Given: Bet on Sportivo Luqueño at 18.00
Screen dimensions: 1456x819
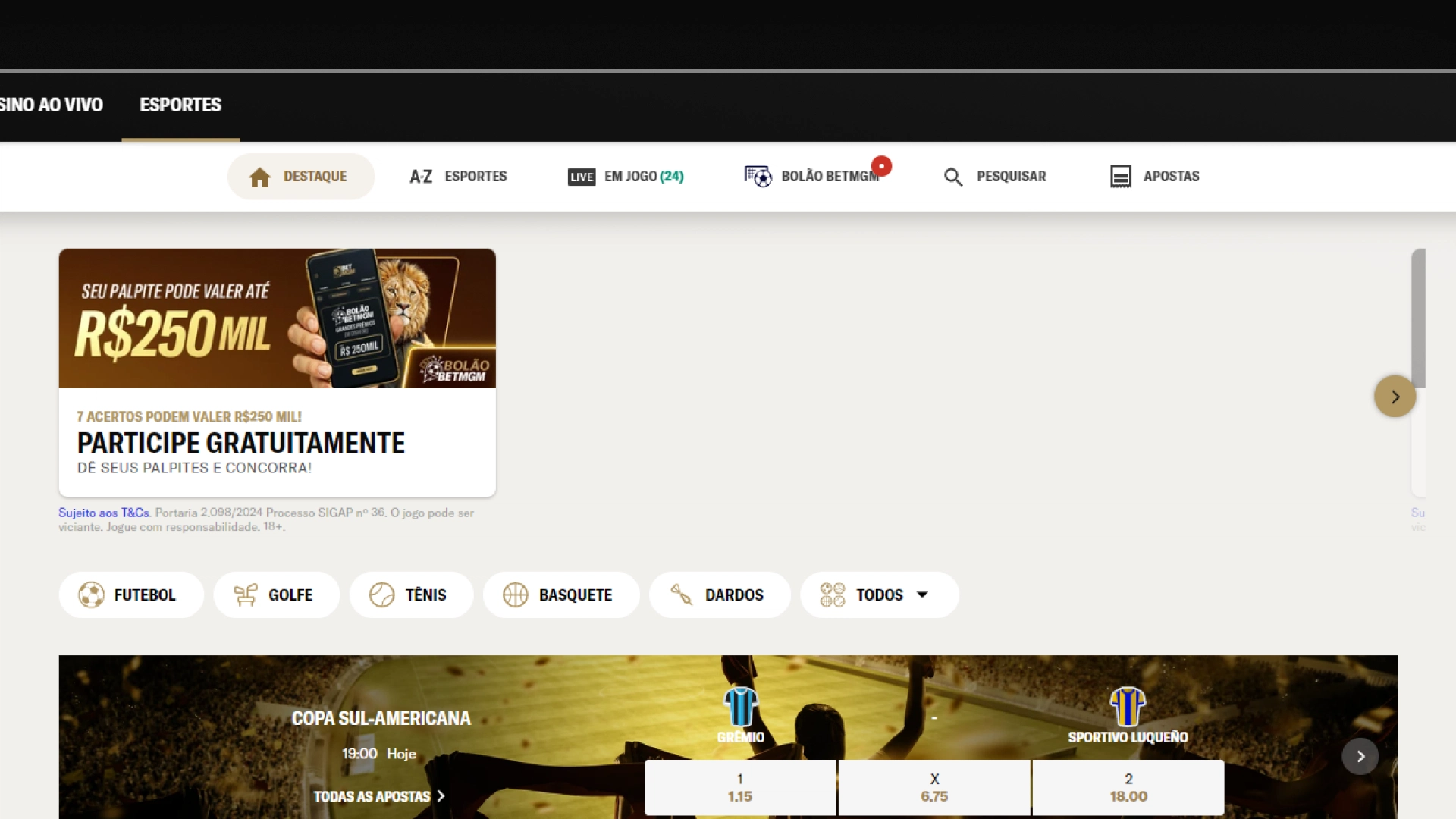Looking at the screenshot, I should (x=1128, y=788).
